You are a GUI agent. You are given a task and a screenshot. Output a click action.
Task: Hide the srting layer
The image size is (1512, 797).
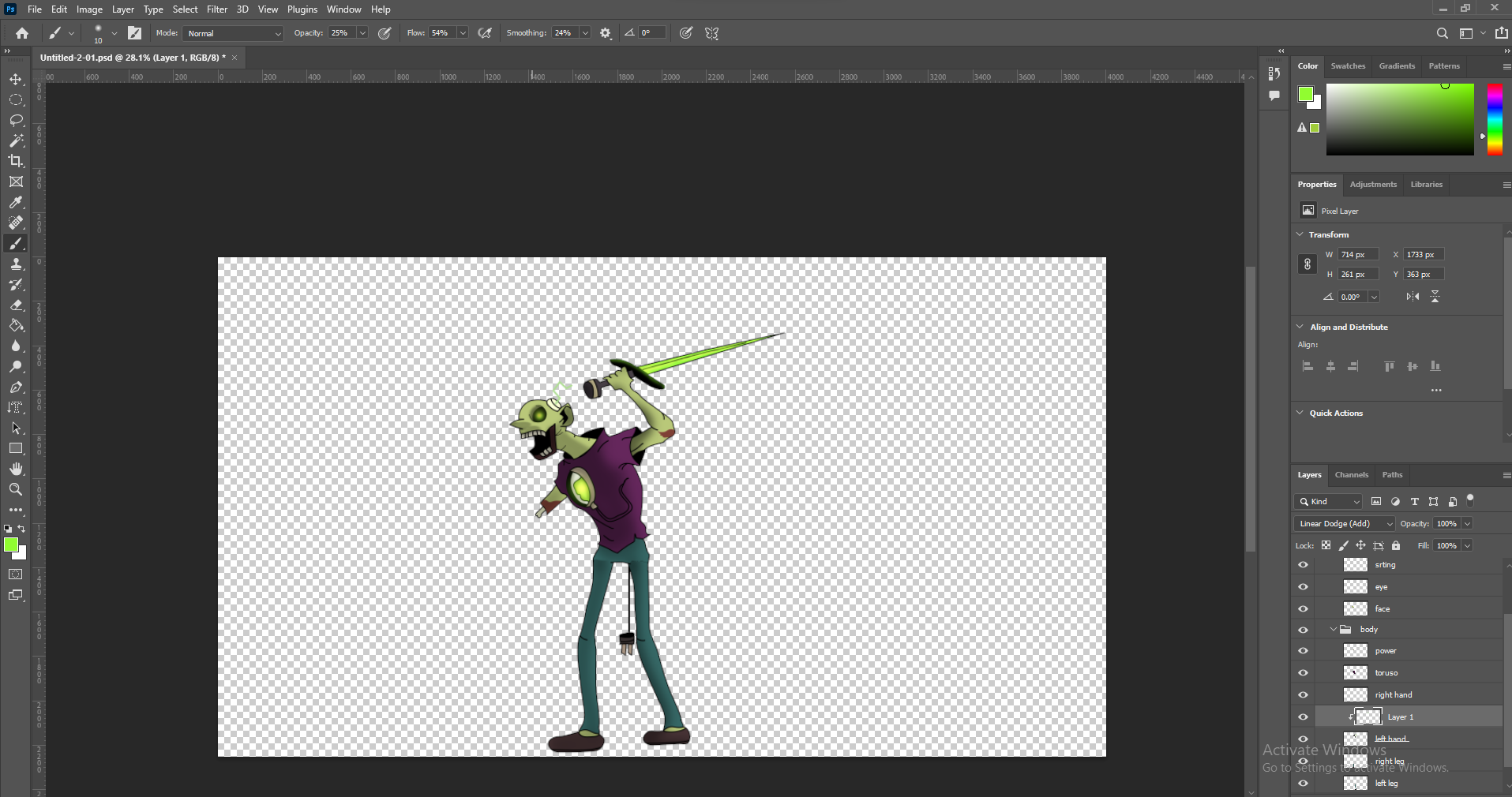click(1303, 565)
